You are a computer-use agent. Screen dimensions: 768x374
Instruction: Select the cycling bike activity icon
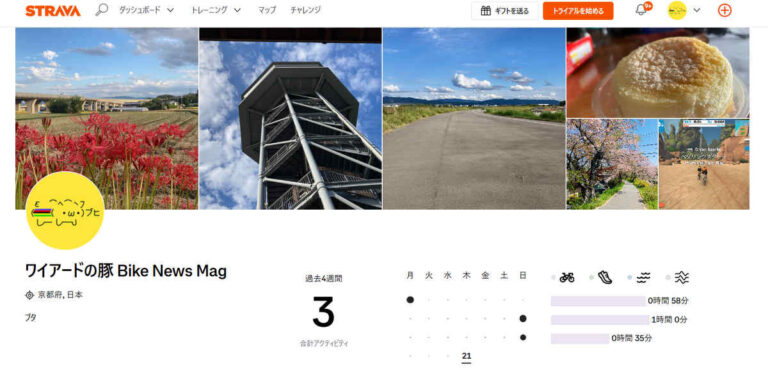[567, 278]
